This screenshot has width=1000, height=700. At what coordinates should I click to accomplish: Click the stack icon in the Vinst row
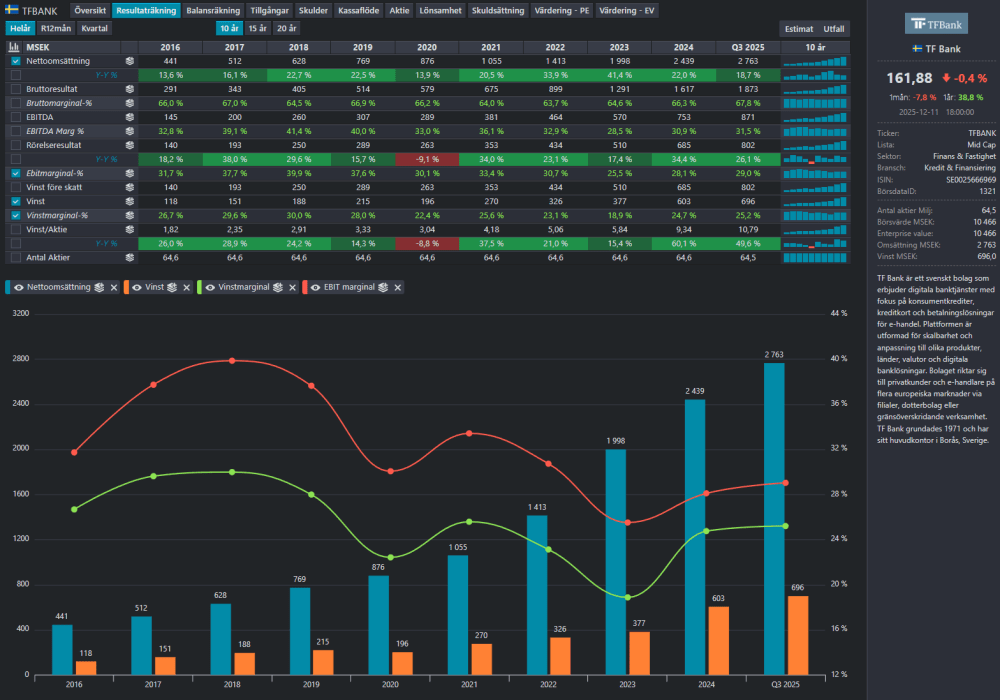pos(129,201)
